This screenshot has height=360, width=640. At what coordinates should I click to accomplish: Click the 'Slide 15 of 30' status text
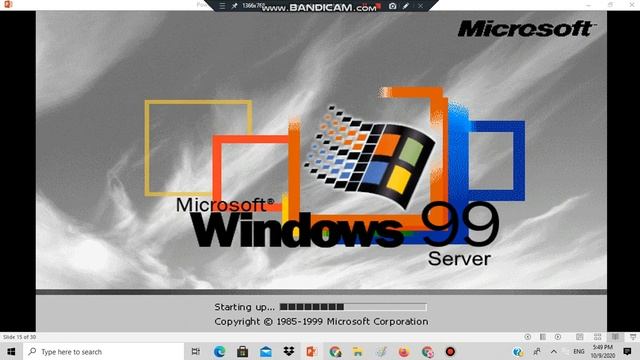pyautogui.click(x=19, y=337)
